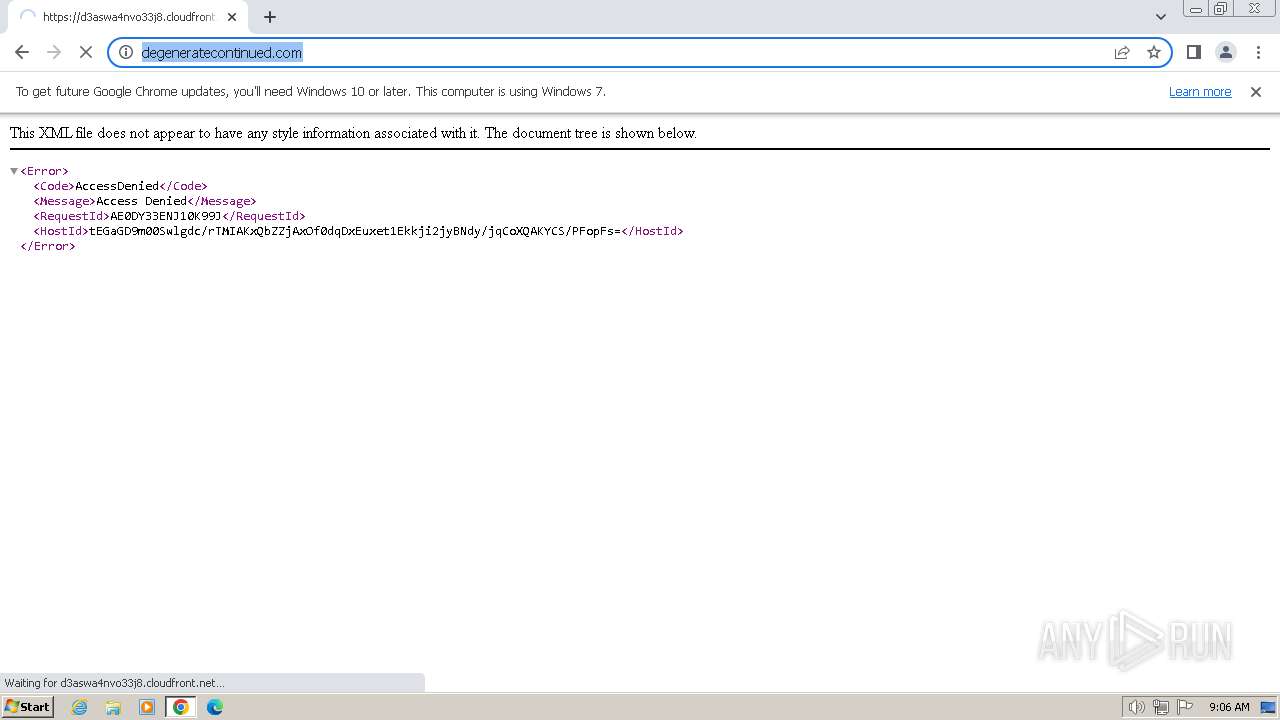1280x720 pixels.
Task: Minimize the Chrome window
Action: click(x=1195, y=9)
